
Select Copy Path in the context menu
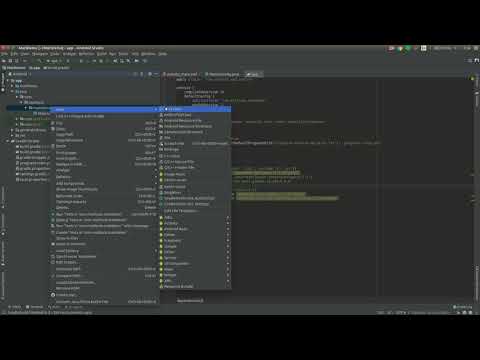pyautogui.click(x=104, y=134)
